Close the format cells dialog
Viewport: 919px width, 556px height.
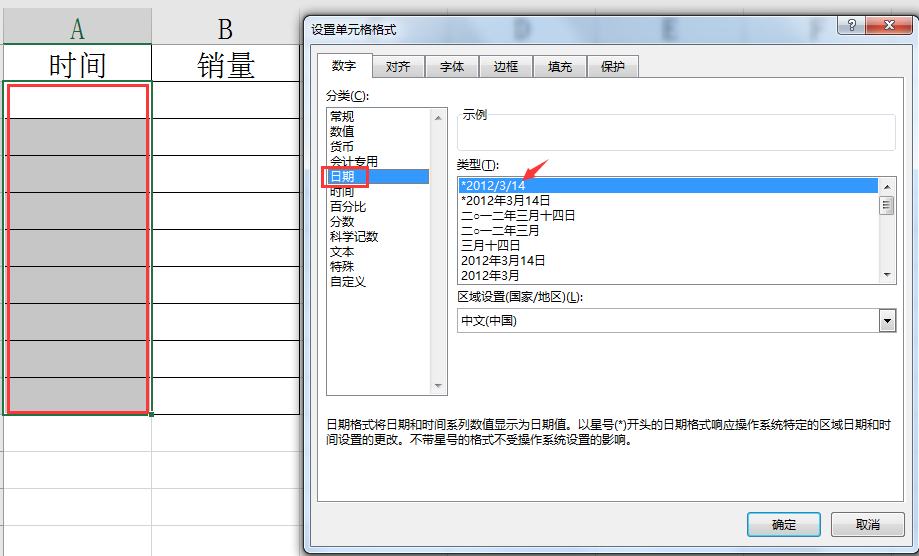point(889,25)
